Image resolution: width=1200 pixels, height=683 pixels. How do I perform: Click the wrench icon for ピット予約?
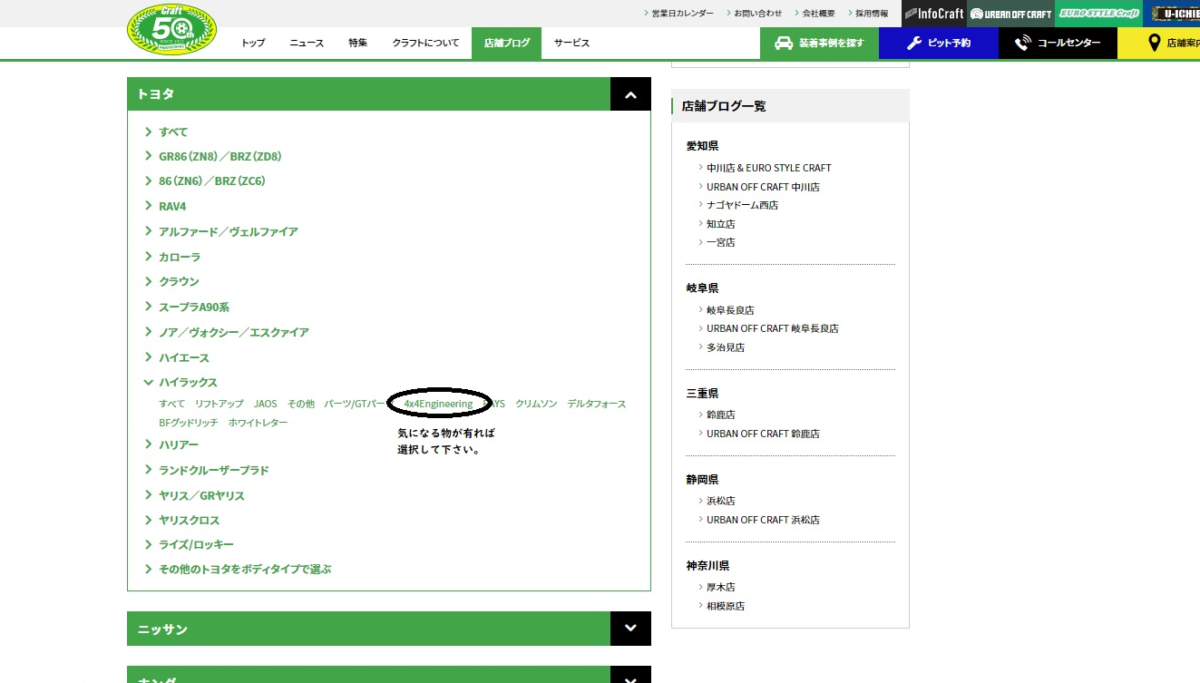[x=914, y=43]
